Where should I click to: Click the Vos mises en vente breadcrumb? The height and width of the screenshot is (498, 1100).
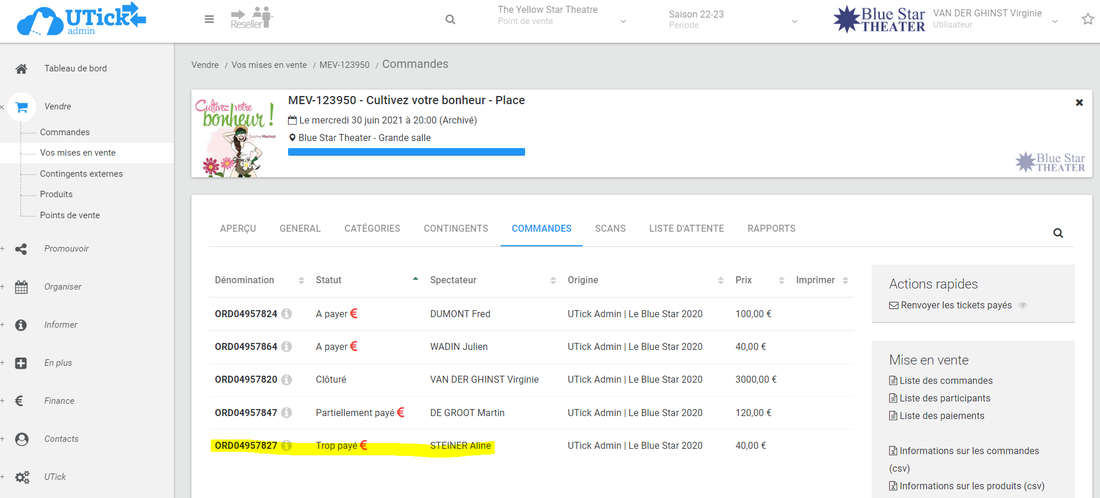(x=269, y=65)
